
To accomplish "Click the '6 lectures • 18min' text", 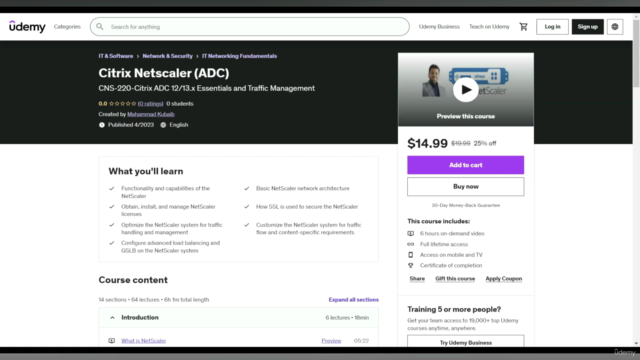I will [347, 318].
